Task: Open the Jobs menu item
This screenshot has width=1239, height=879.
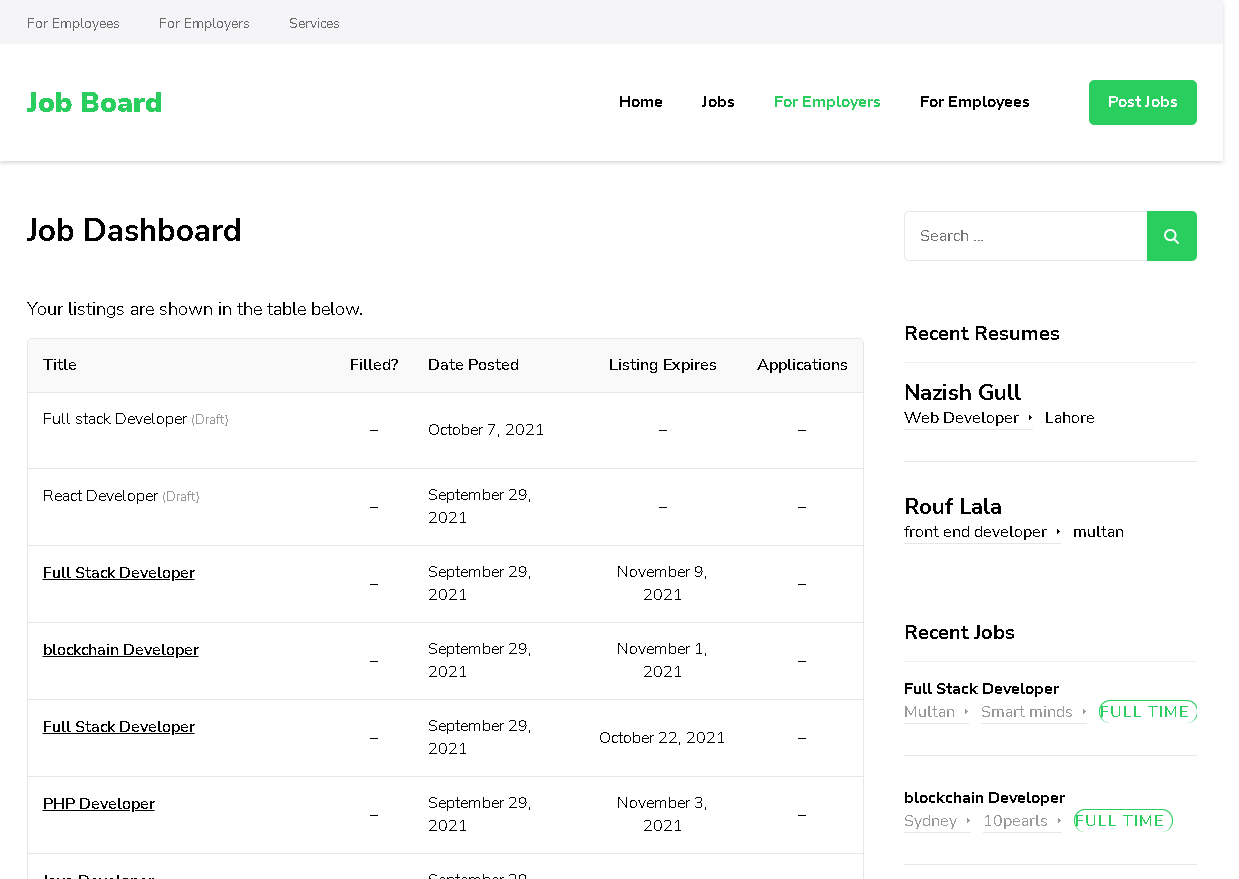Action: pos(718,102)
